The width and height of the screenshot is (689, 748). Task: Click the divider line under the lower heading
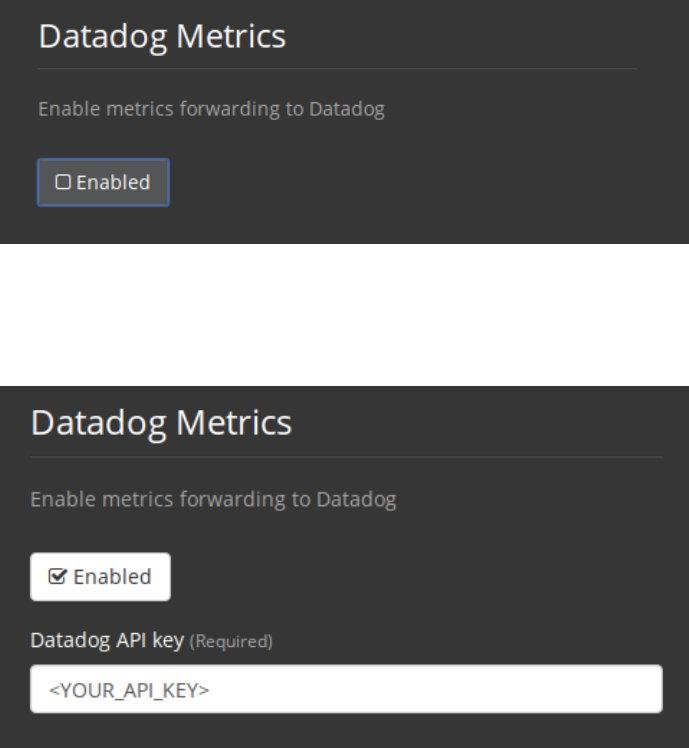point(346,457)
